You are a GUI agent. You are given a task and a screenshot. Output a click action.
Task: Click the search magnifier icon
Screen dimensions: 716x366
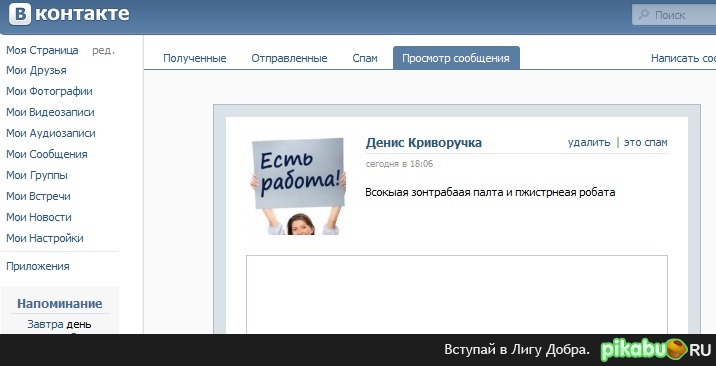pyautogui.click(x=643, y=15)
